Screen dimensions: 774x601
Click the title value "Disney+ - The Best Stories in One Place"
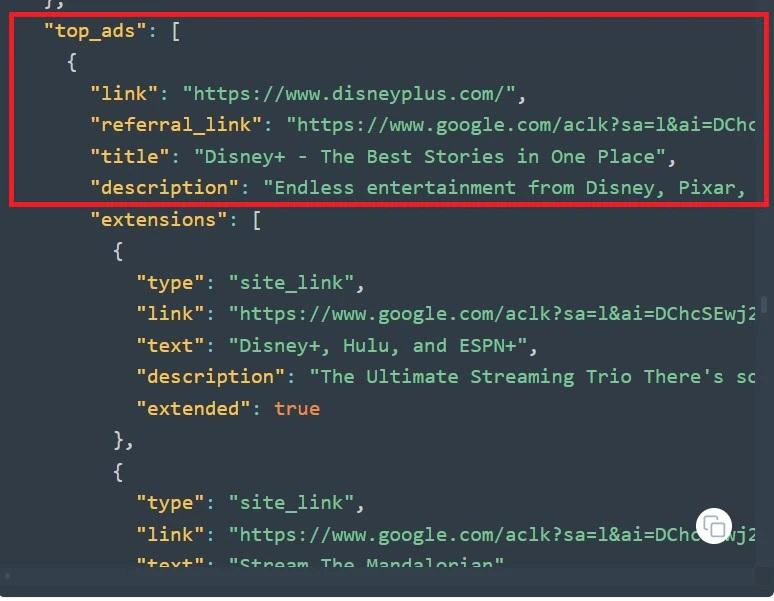click(429, 156)
